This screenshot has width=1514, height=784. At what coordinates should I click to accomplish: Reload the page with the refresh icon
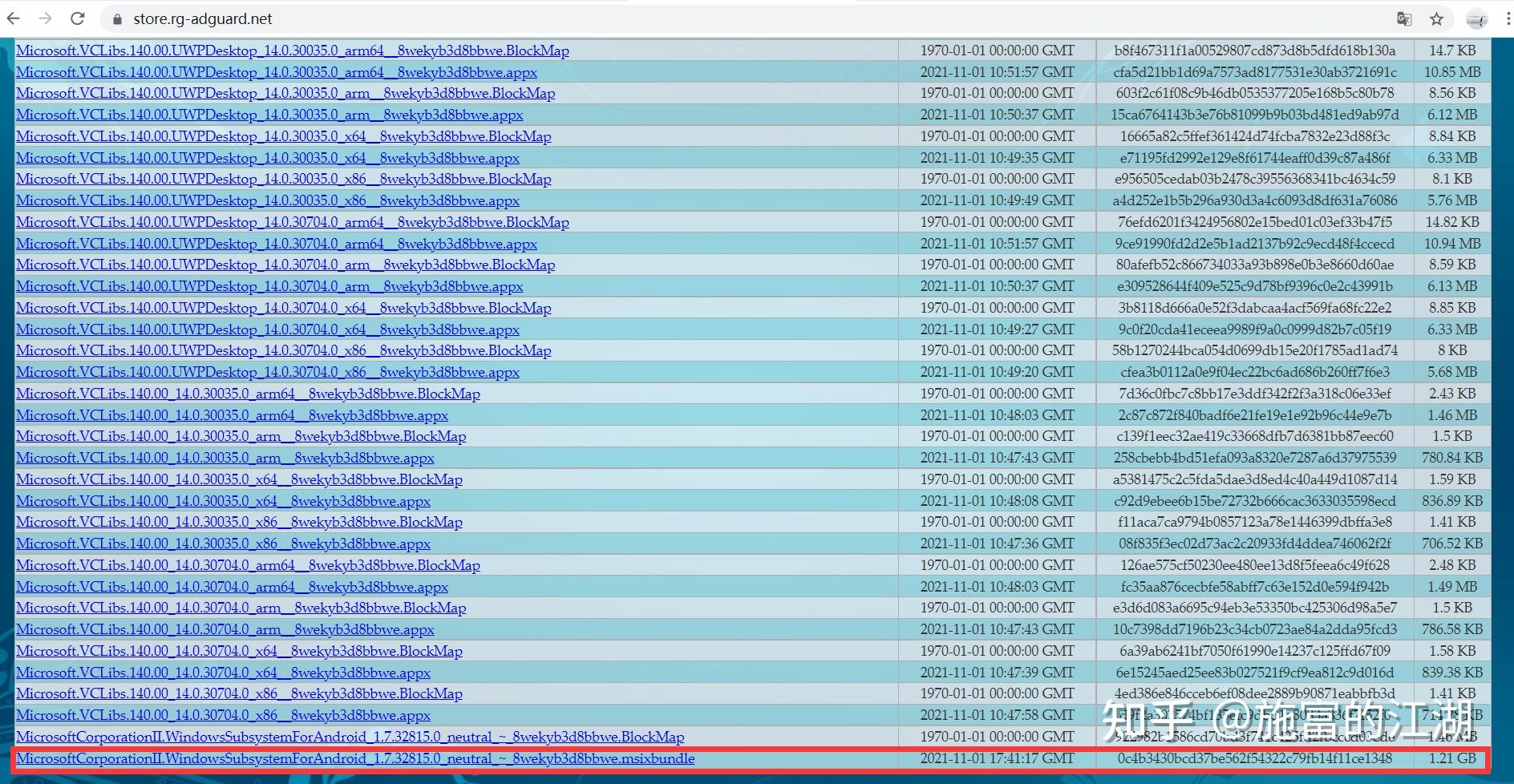78,18
